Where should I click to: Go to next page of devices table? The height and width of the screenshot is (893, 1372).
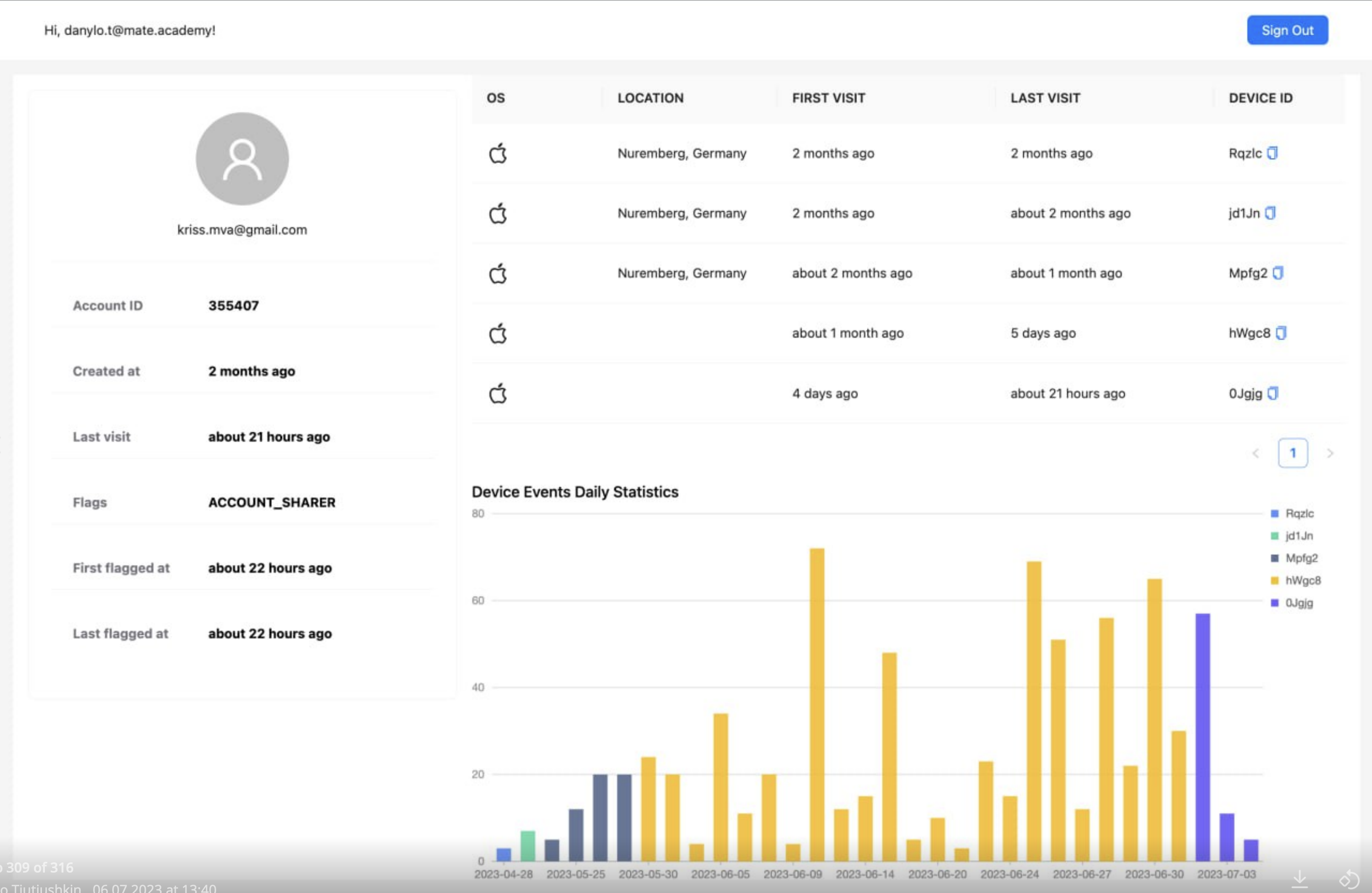tap(1330, 453)
